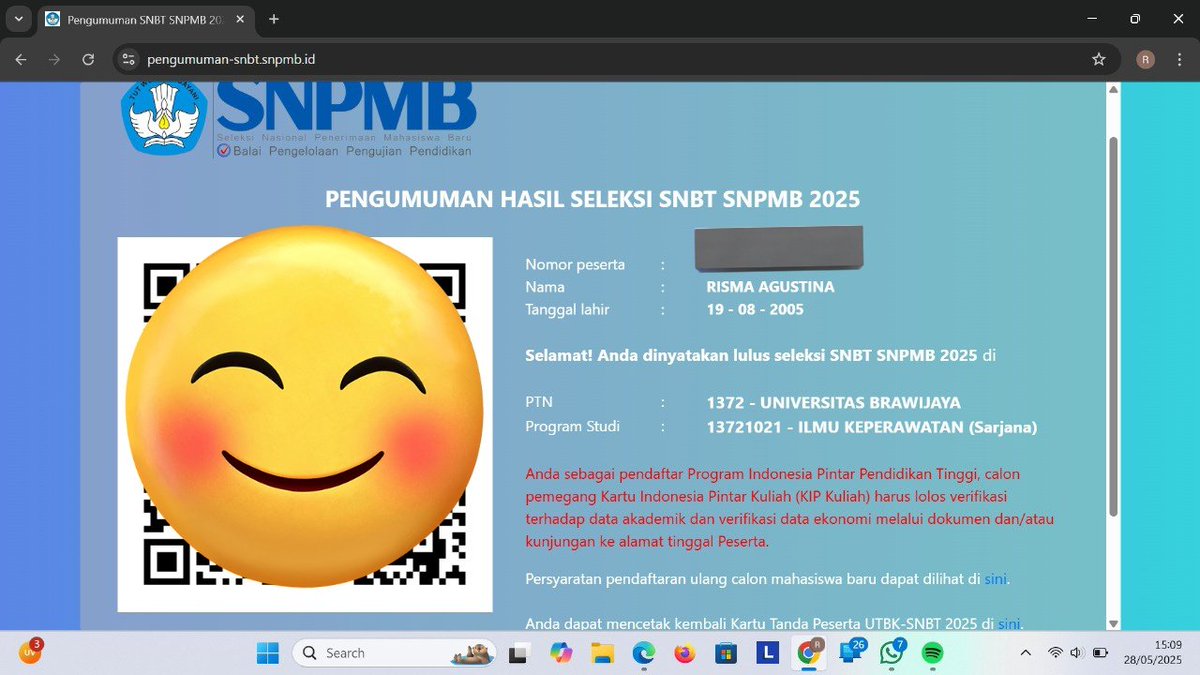Viewport: 1200px width, 675px height.
Task: Click 'sini' link to reprint UTBK card
Action: tap(1008, 624)
